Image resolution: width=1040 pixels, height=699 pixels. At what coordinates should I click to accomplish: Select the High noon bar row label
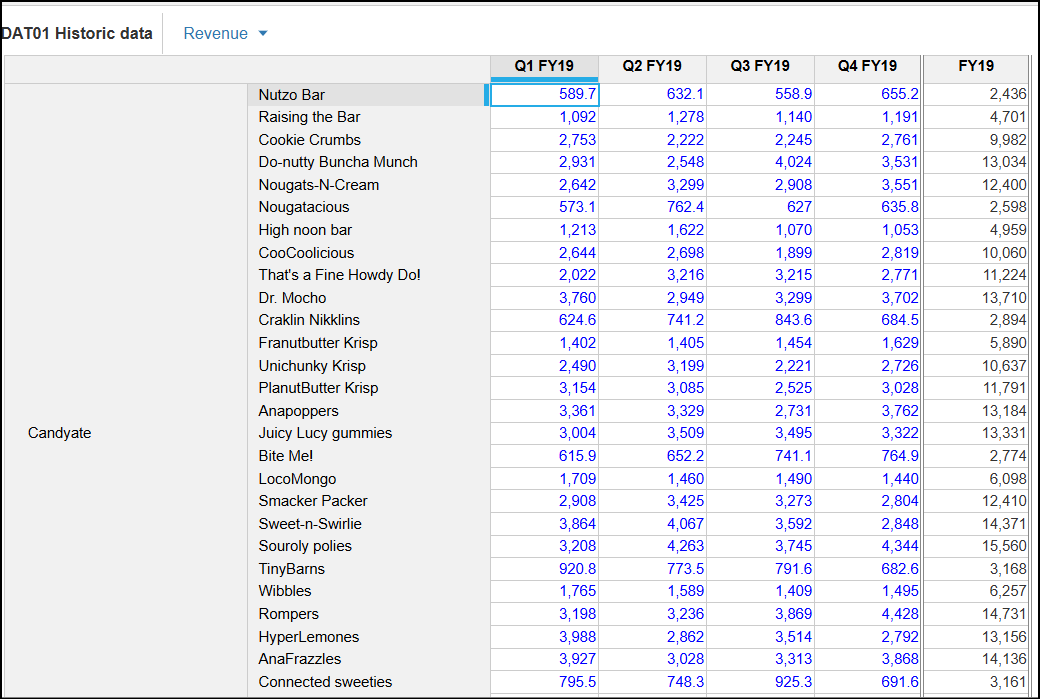click(x=369, y=230)
